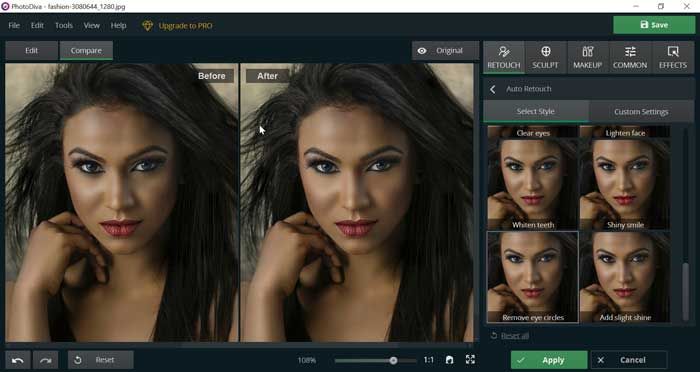Switch to Select Style tab
This screenshot has width=700, height=372.
536,112
